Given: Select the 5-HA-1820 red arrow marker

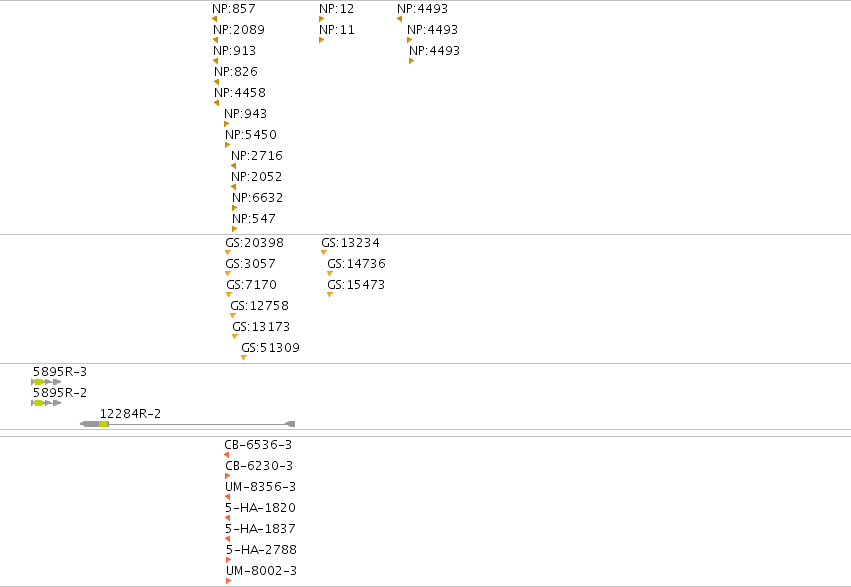Looking at the screenshot, I should point(227,518).
